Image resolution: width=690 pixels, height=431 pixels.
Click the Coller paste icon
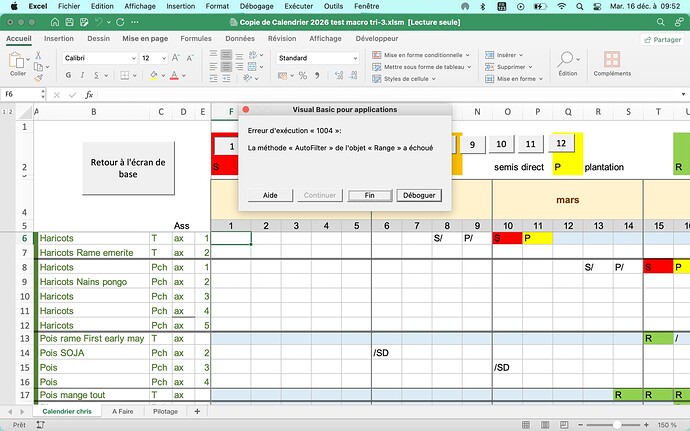pos(17,62)
